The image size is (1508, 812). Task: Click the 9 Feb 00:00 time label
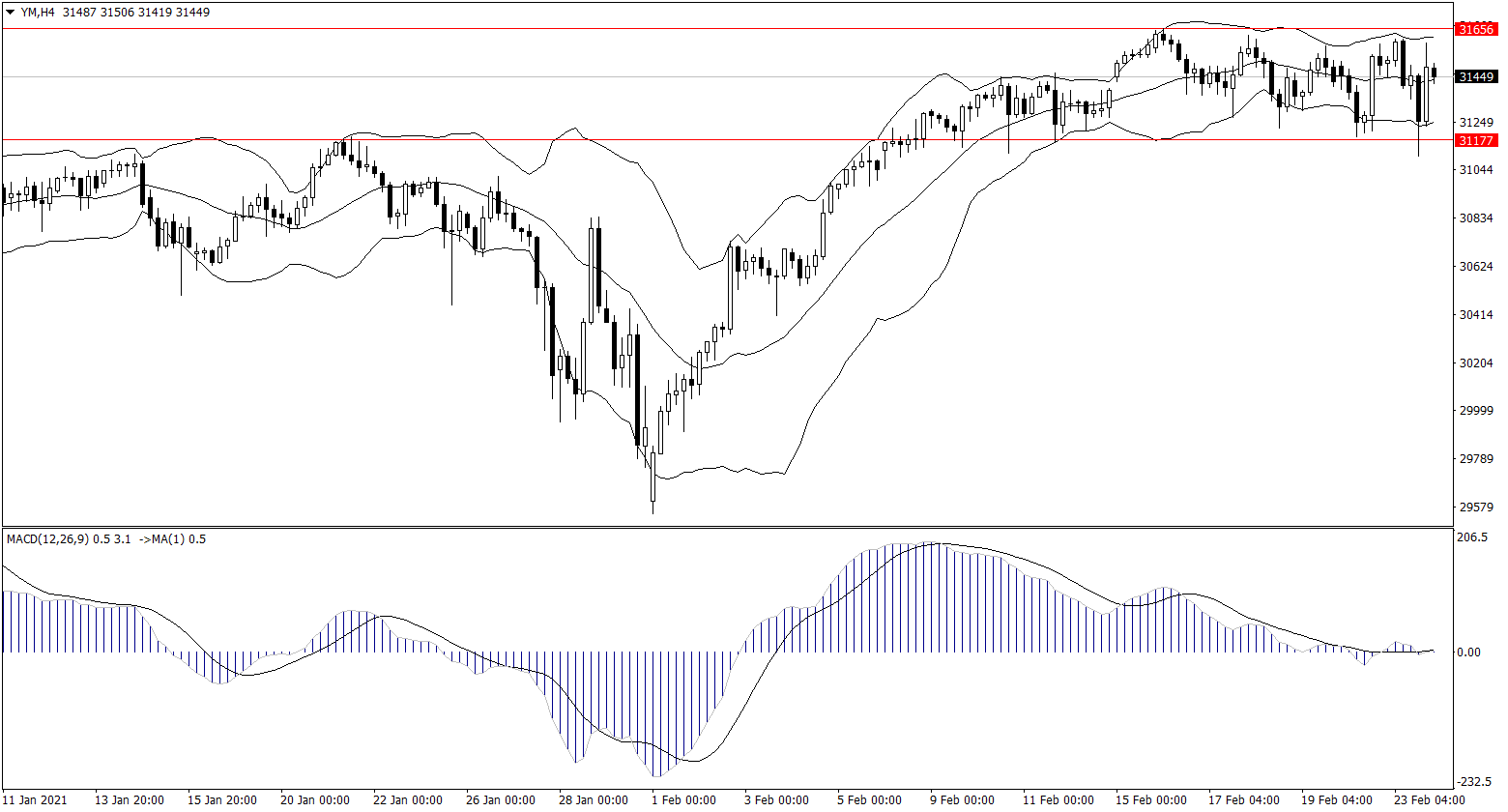961,799
